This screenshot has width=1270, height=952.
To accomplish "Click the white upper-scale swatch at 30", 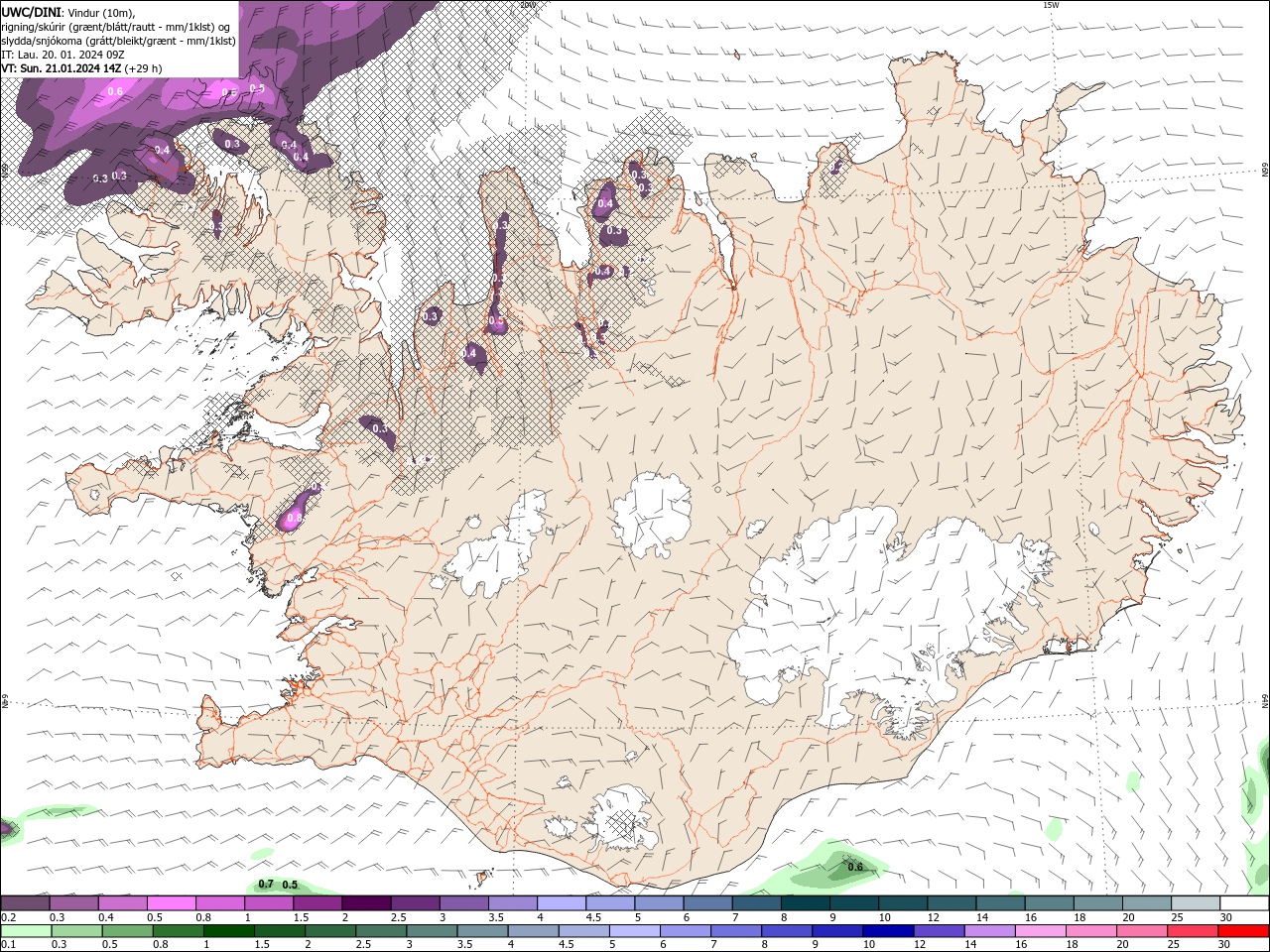I will pyautogui.click(x=1244, y=903).
